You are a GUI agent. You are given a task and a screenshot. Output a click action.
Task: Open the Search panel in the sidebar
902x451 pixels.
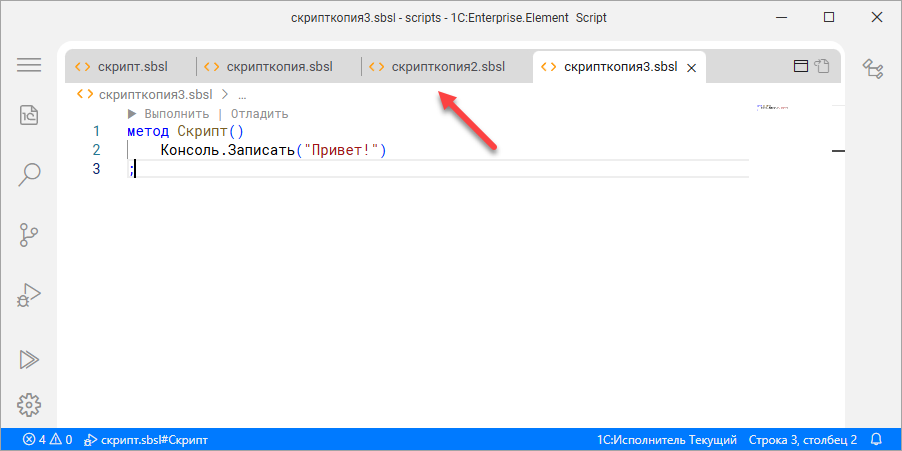29,174
